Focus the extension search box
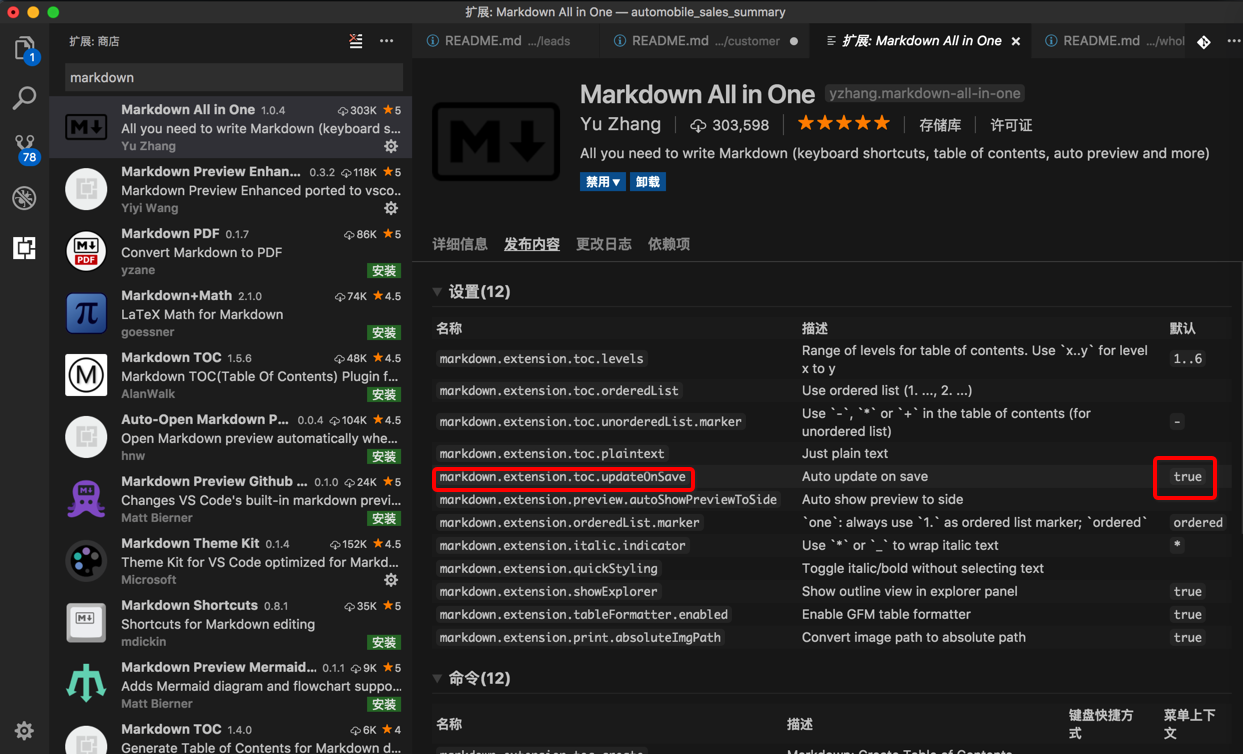The height and width of the screenshot is (754, 1243). 234,77
